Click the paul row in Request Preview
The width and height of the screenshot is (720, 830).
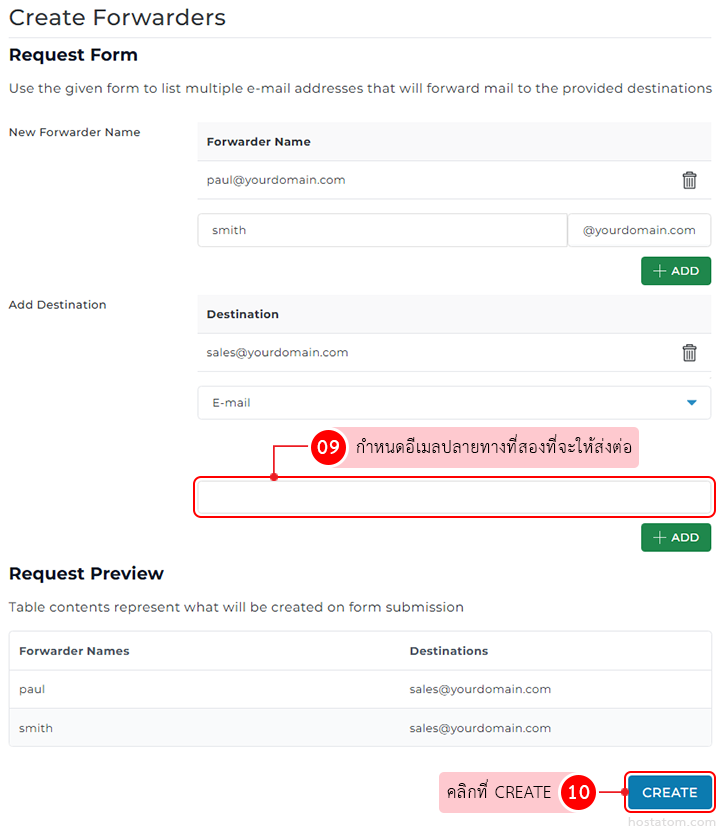pyautogui.click(x=32, y=689)
